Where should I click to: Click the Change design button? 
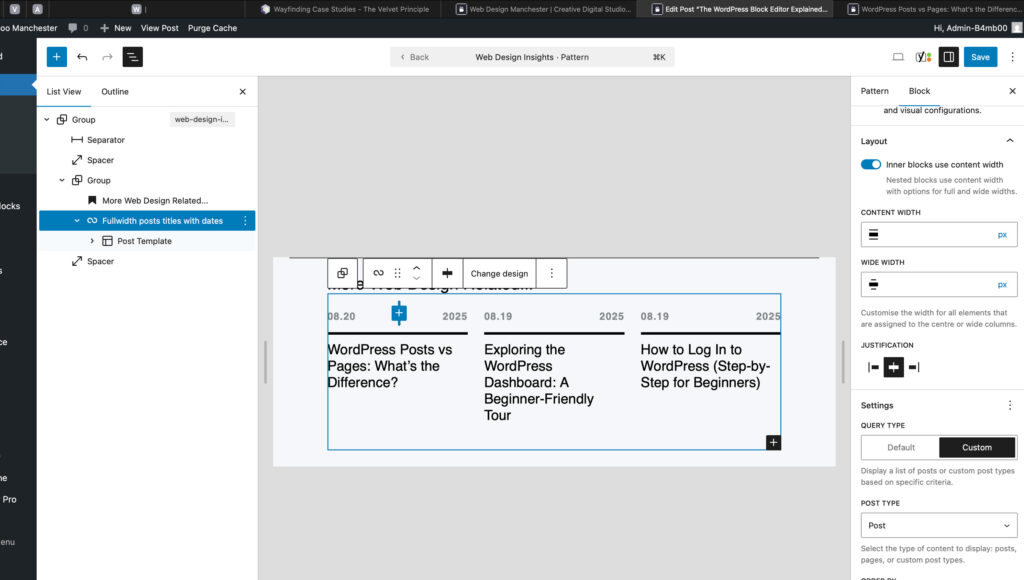pyautogui.click(x=500, y=273)
